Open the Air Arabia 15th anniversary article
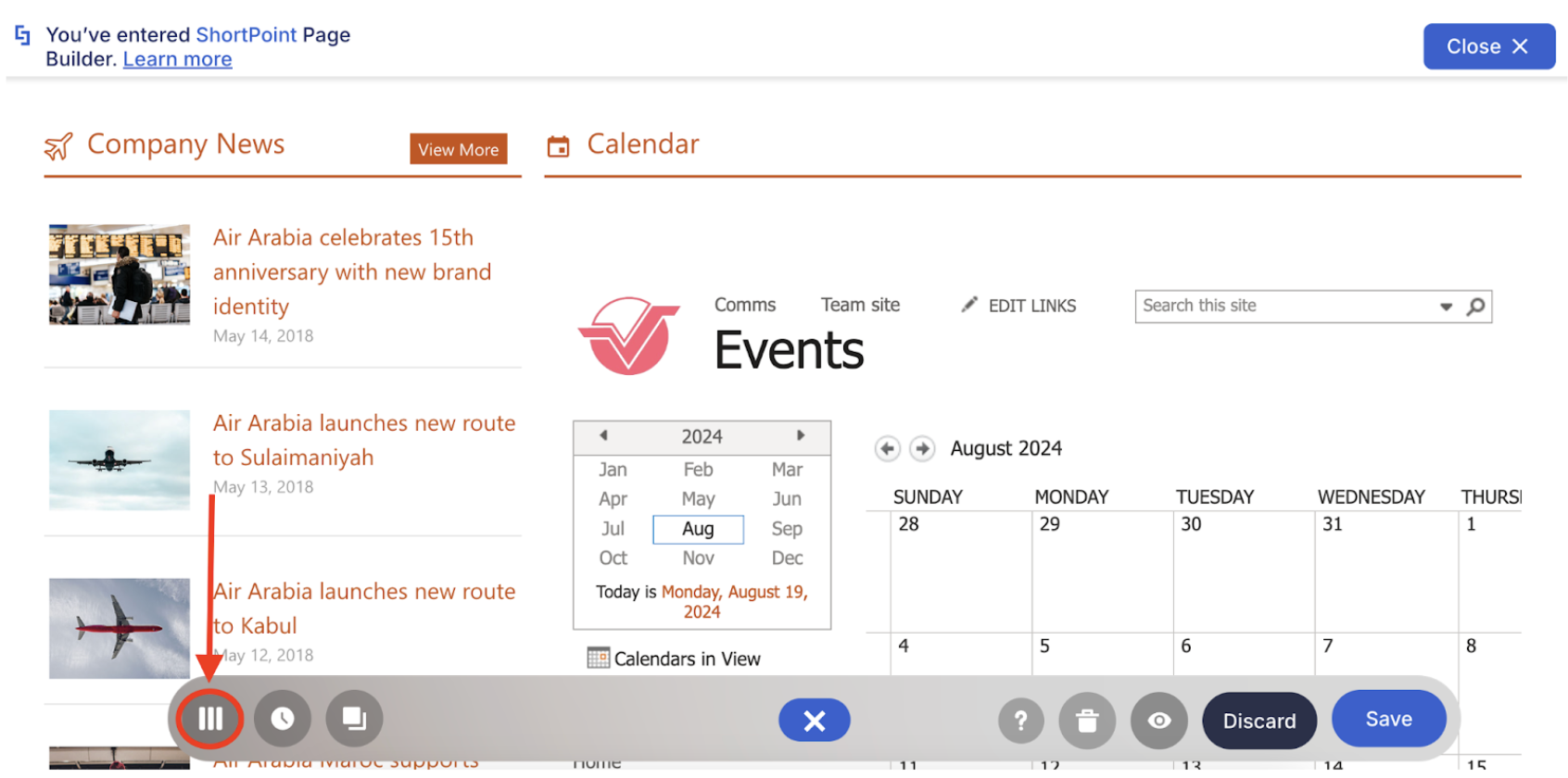 click(x=352, y=271)
